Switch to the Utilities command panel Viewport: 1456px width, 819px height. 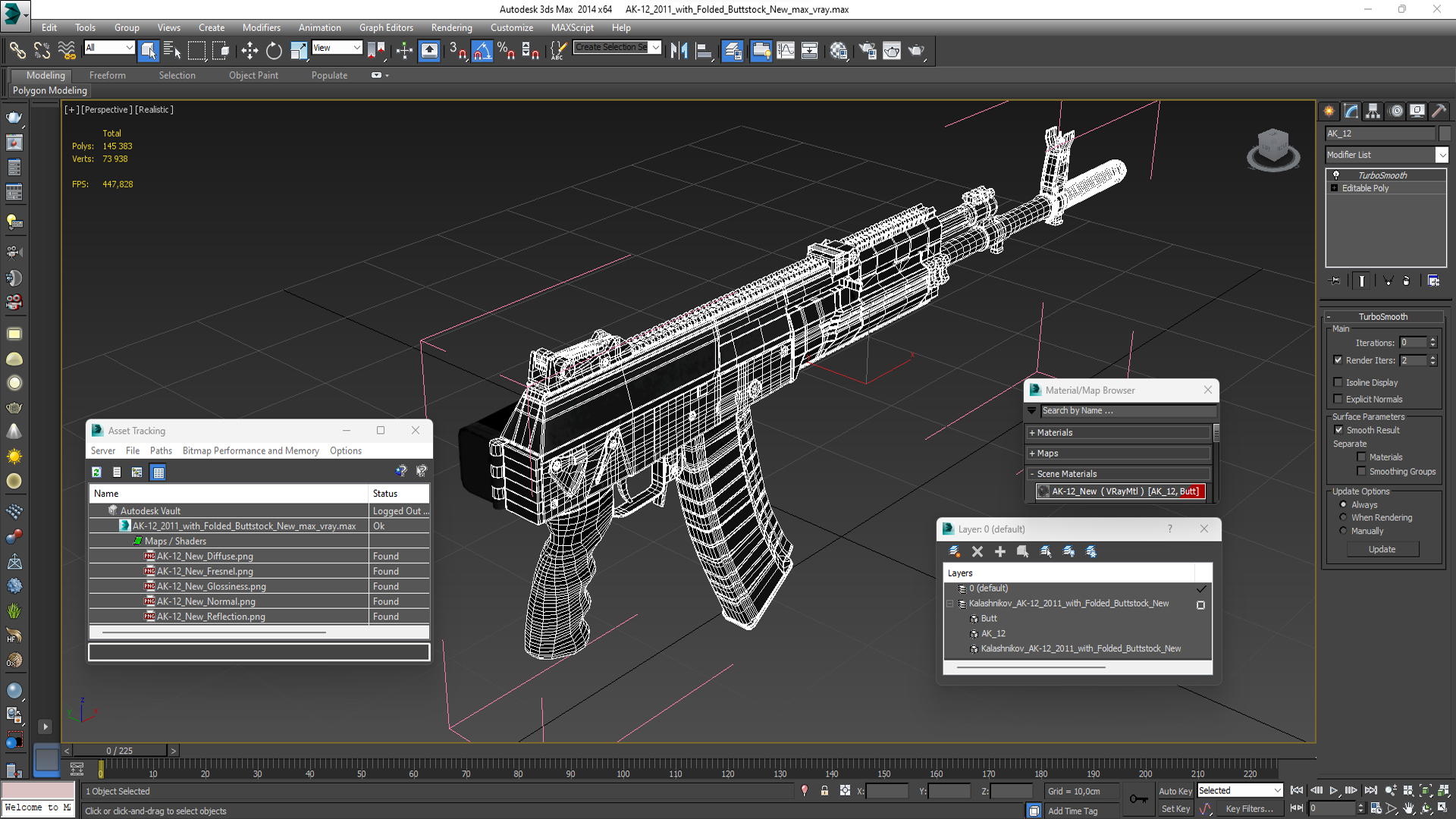[x=1439, y=111]
